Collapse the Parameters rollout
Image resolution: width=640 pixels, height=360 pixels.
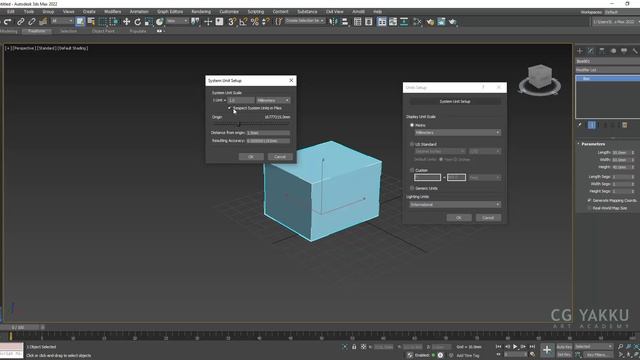593,144
